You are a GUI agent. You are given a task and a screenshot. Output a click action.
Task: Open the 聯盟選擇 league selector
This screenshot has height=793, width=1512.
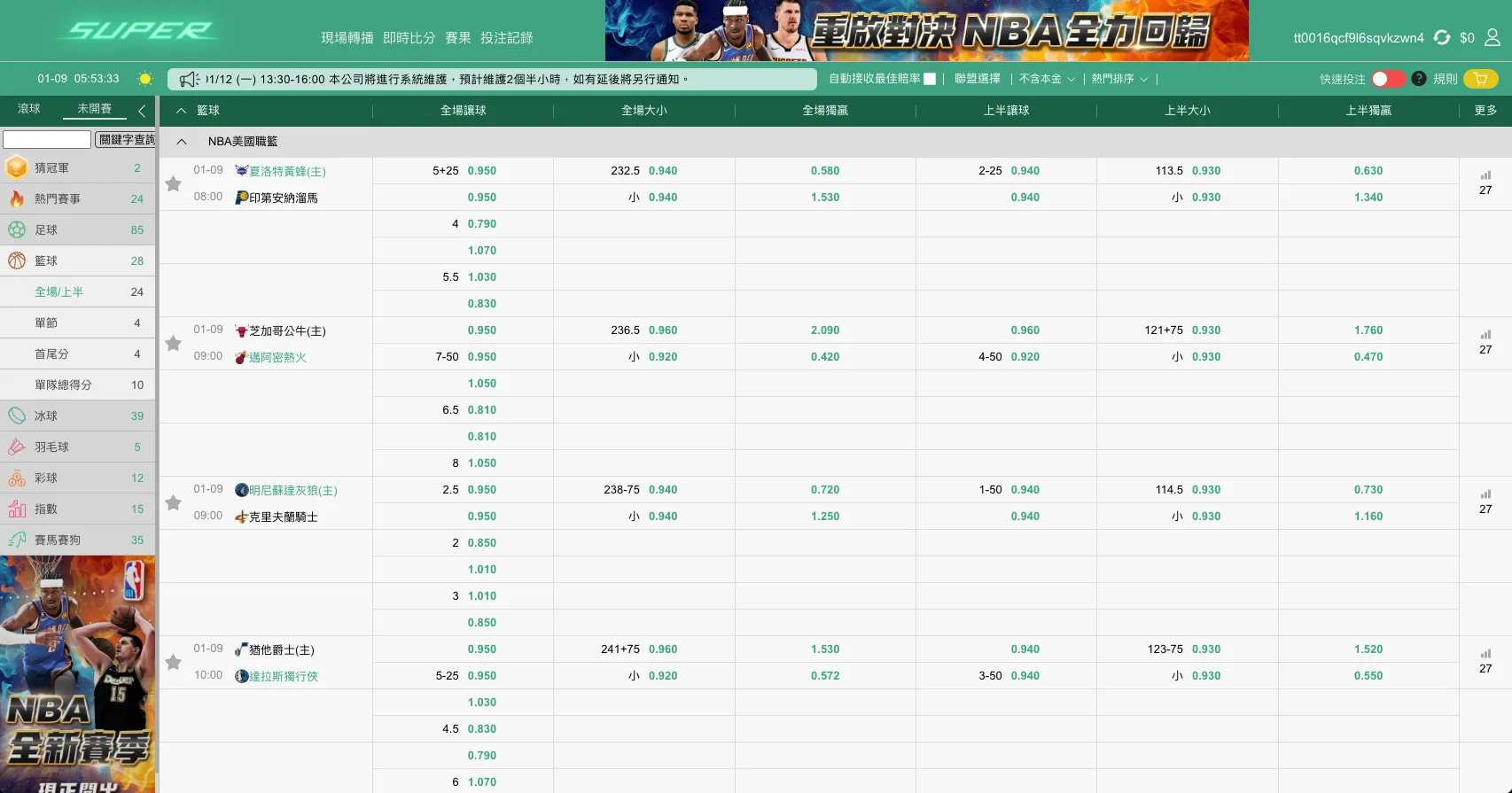[977, 79]
